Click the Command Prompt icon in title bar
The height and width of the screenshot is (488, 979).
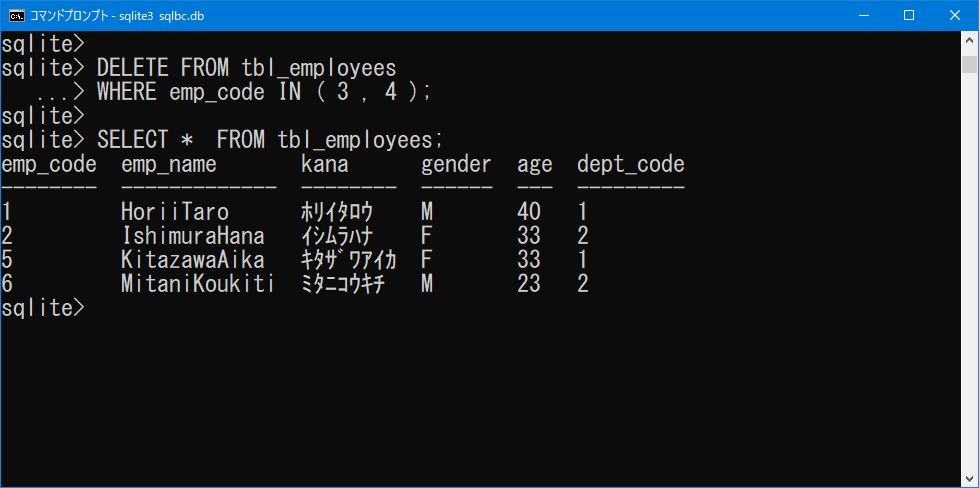(17, 16)
